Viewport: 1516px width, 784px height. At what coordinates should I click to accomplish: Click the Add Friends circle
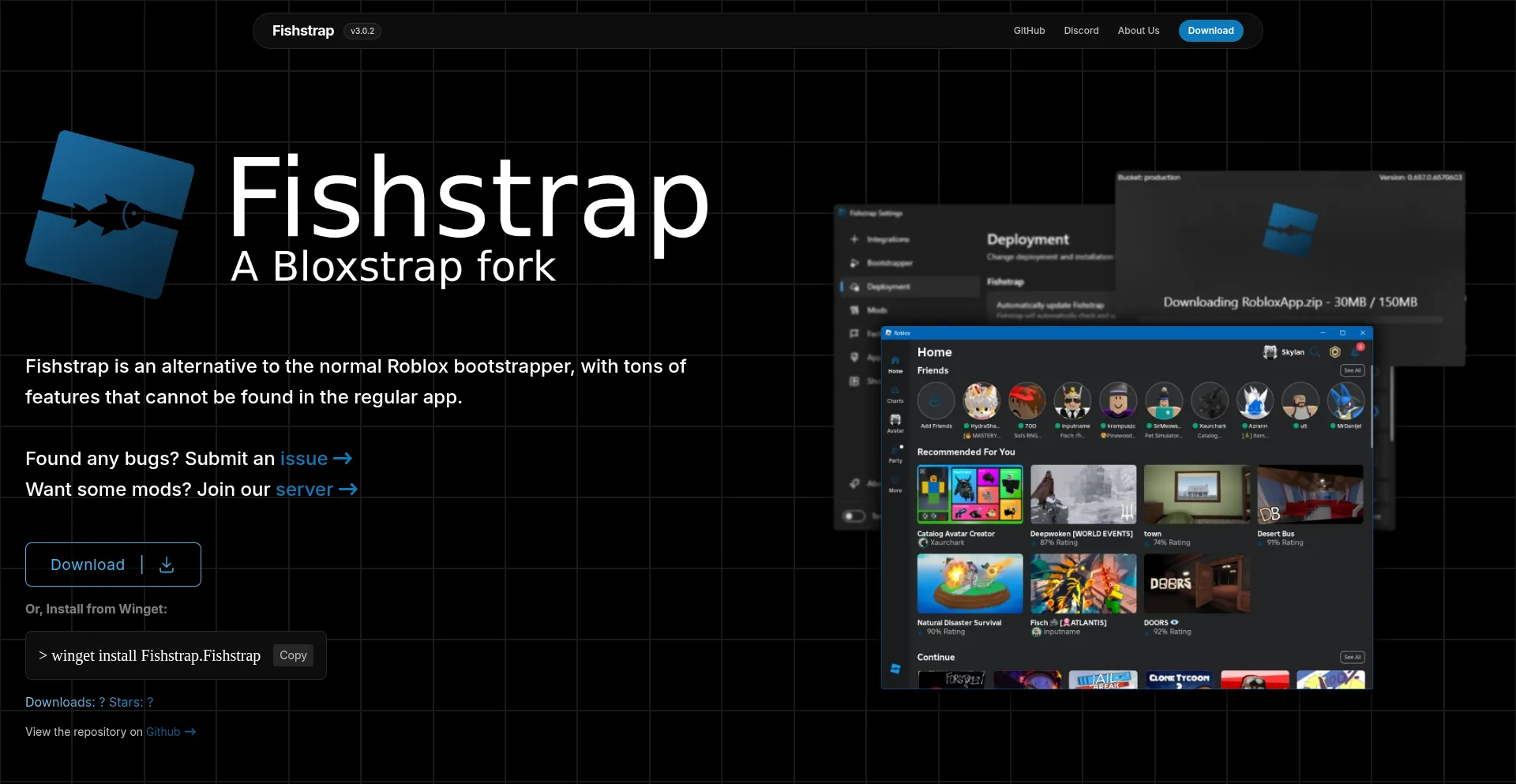pos(936,401)
